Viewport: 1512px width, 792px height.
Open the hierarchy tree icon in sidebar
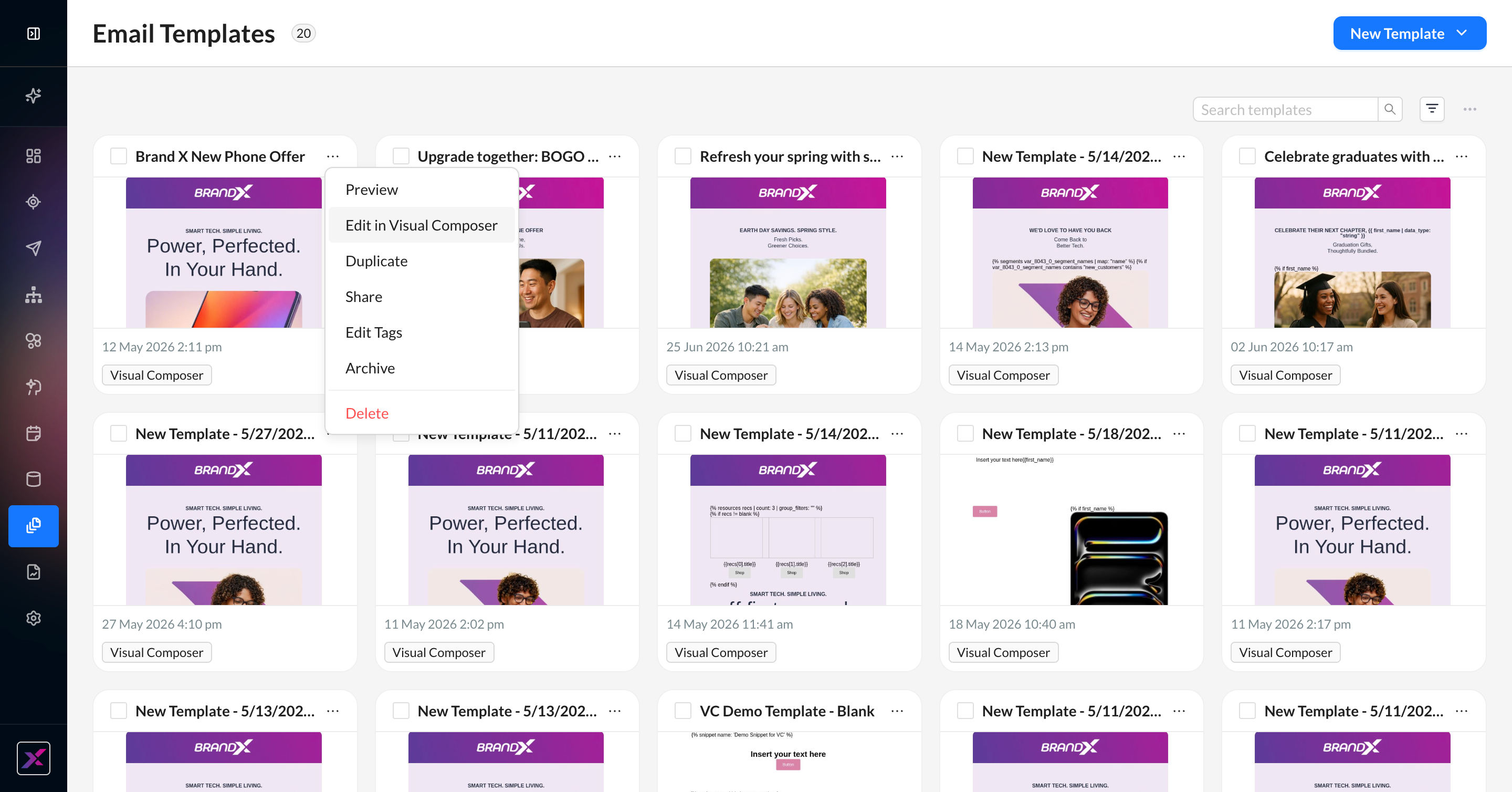click(x=34, y=295)
